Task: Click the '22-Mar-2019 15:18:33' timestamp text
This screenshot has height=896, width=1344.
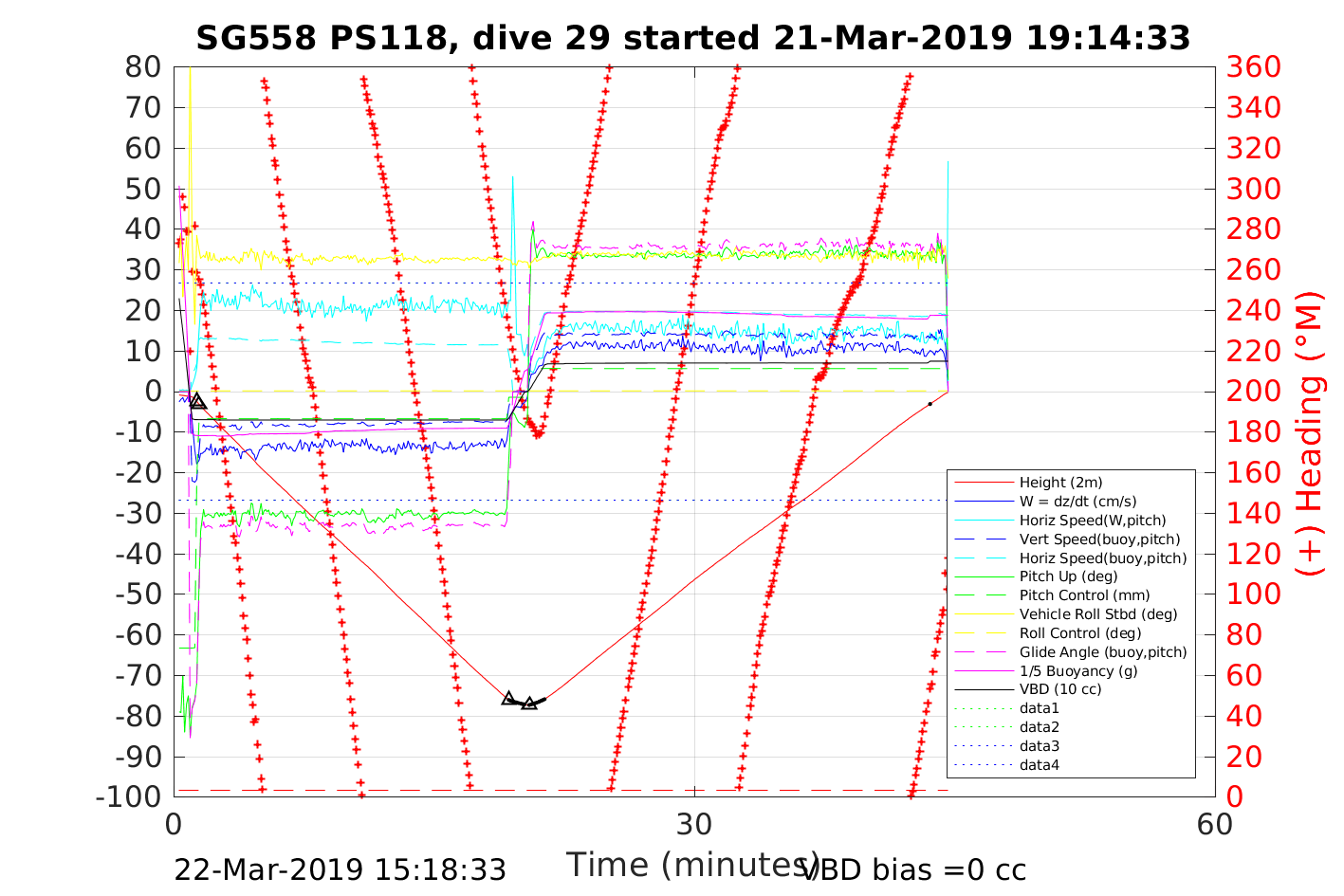Action: coord(341,869)
